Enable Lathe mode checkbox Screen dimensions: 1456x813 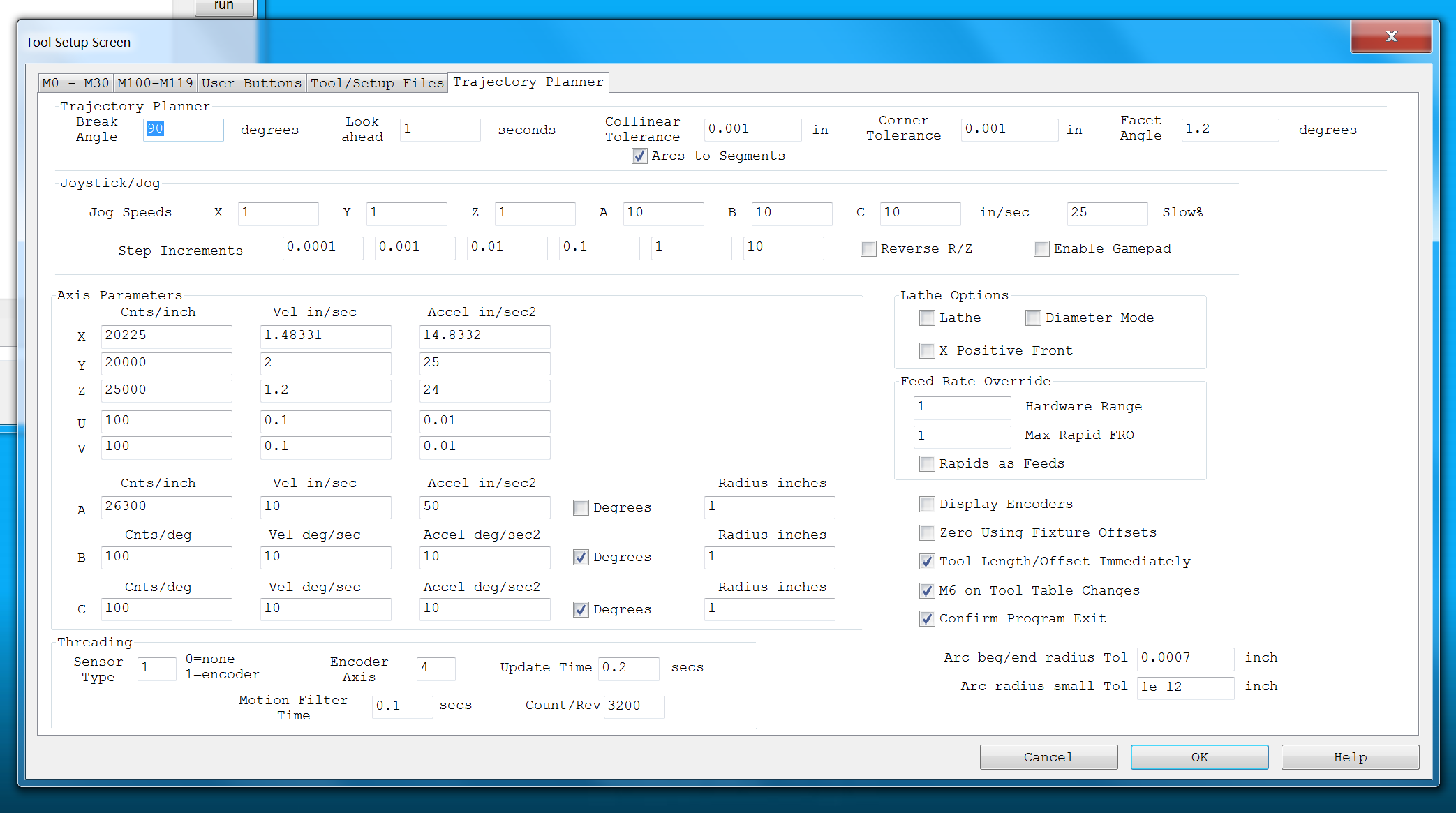pos(927,318)
